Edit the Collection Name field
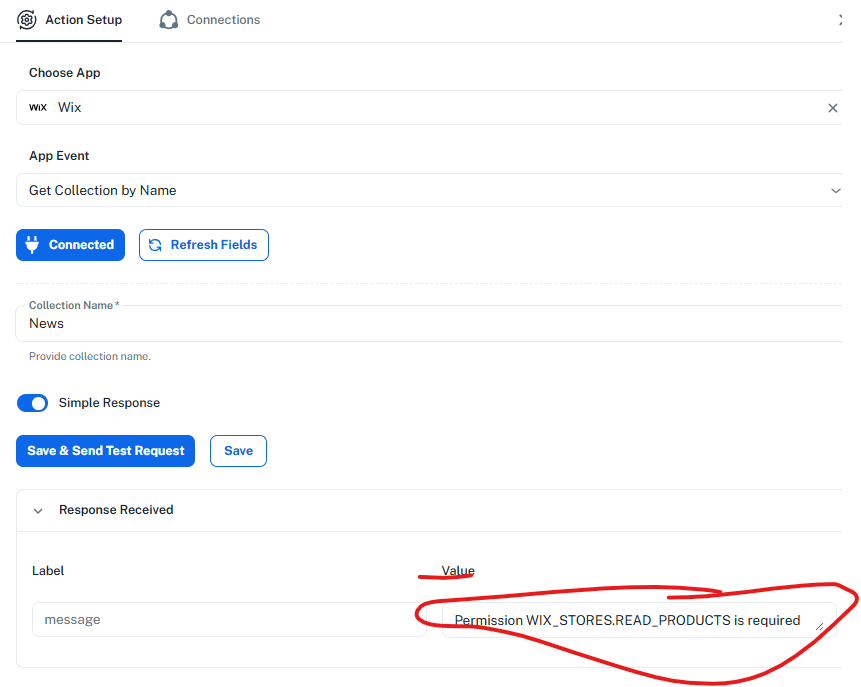The image size is (861, 687). pos(428,323)
